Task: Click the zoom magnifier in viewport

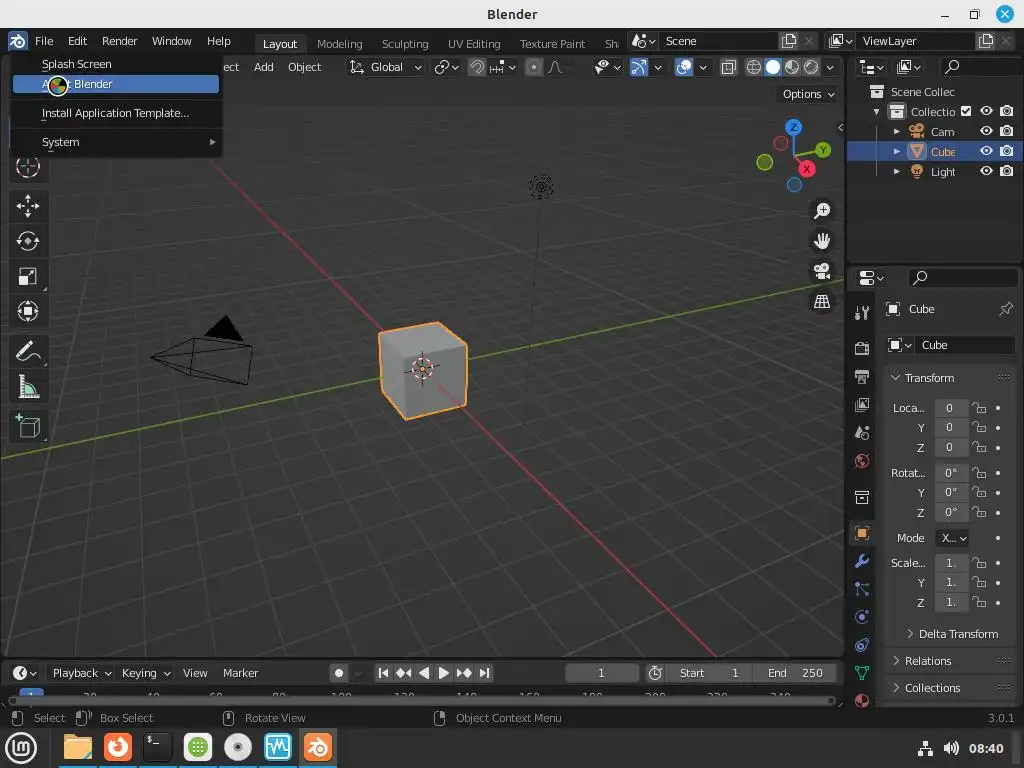Action: pyautogui.click(x=822, y=210)
